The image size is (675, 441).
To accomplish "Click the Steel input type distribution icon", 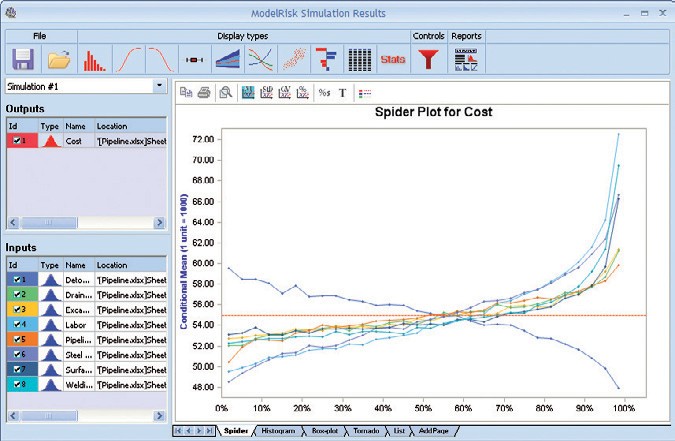I will [x=50, y=354].
